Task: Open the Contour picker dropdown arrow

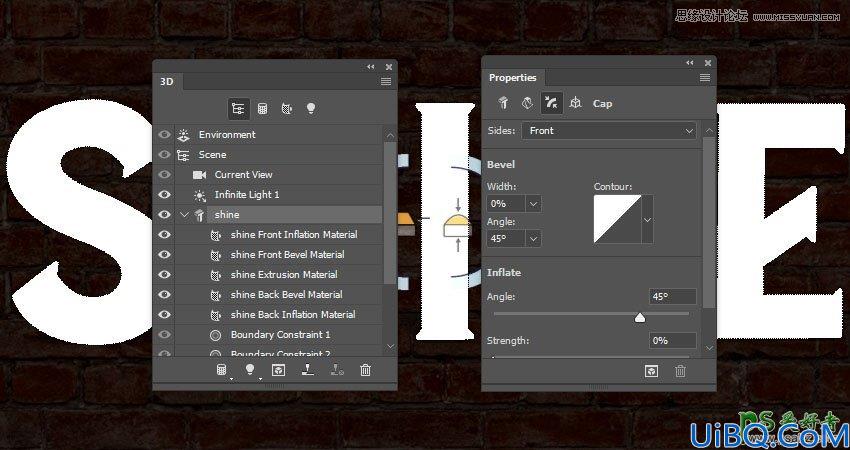Action: click(x=648, y=220)
